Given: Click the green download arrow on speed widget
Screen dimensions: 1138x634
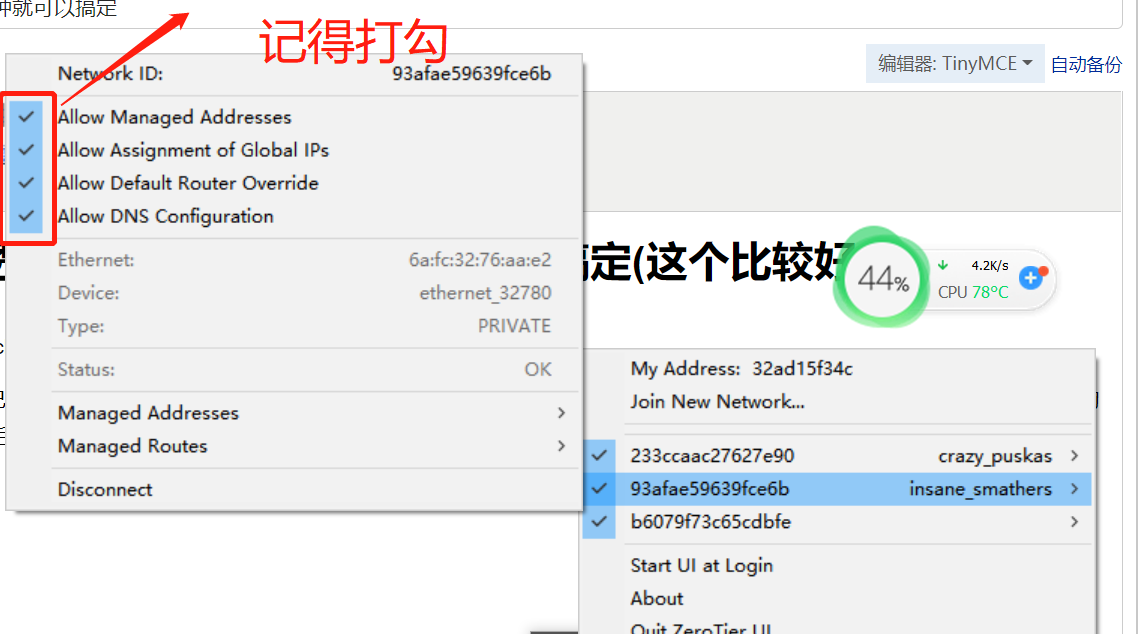Looking at the screenshot, I should pos(943,265).
